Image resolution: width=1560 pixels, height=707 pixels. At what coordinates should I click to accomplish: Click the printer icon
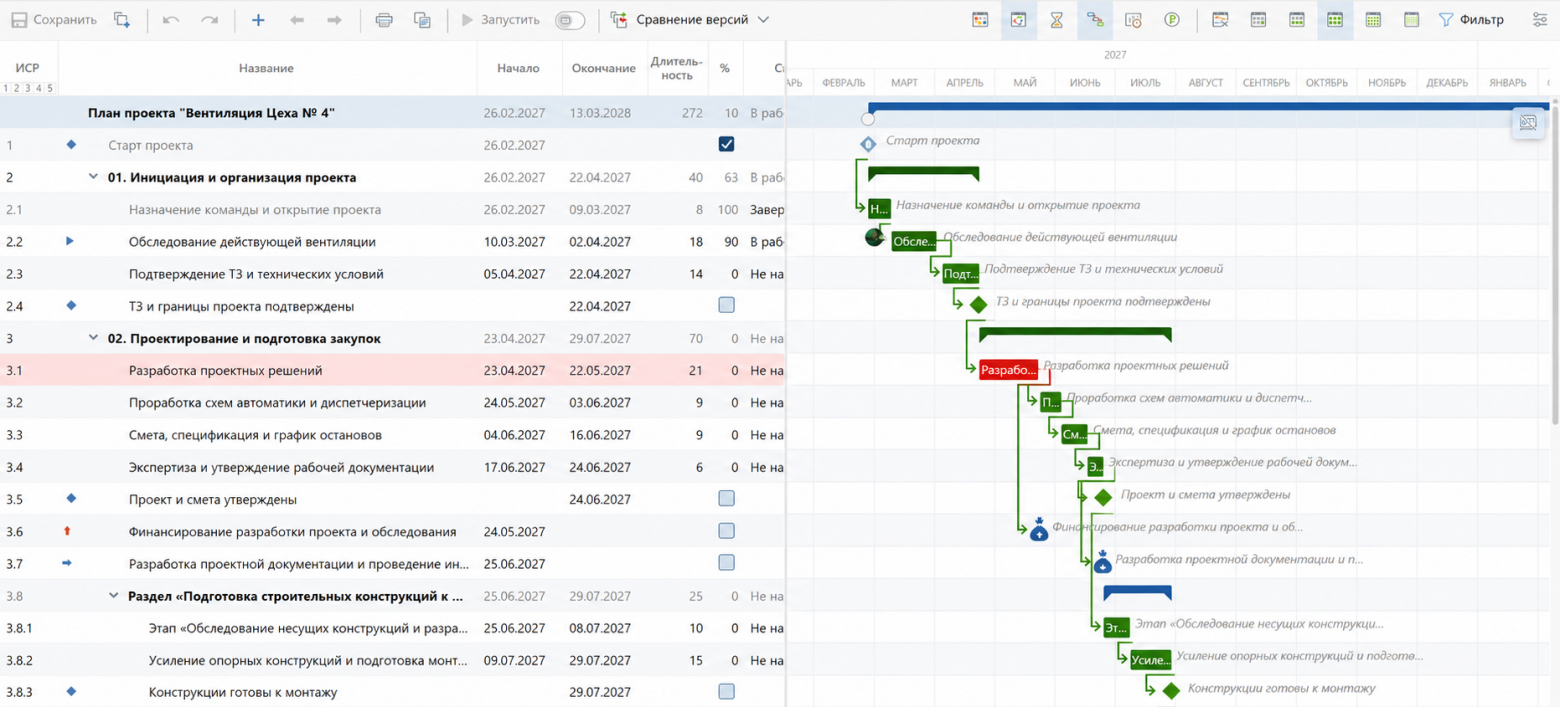384,20
